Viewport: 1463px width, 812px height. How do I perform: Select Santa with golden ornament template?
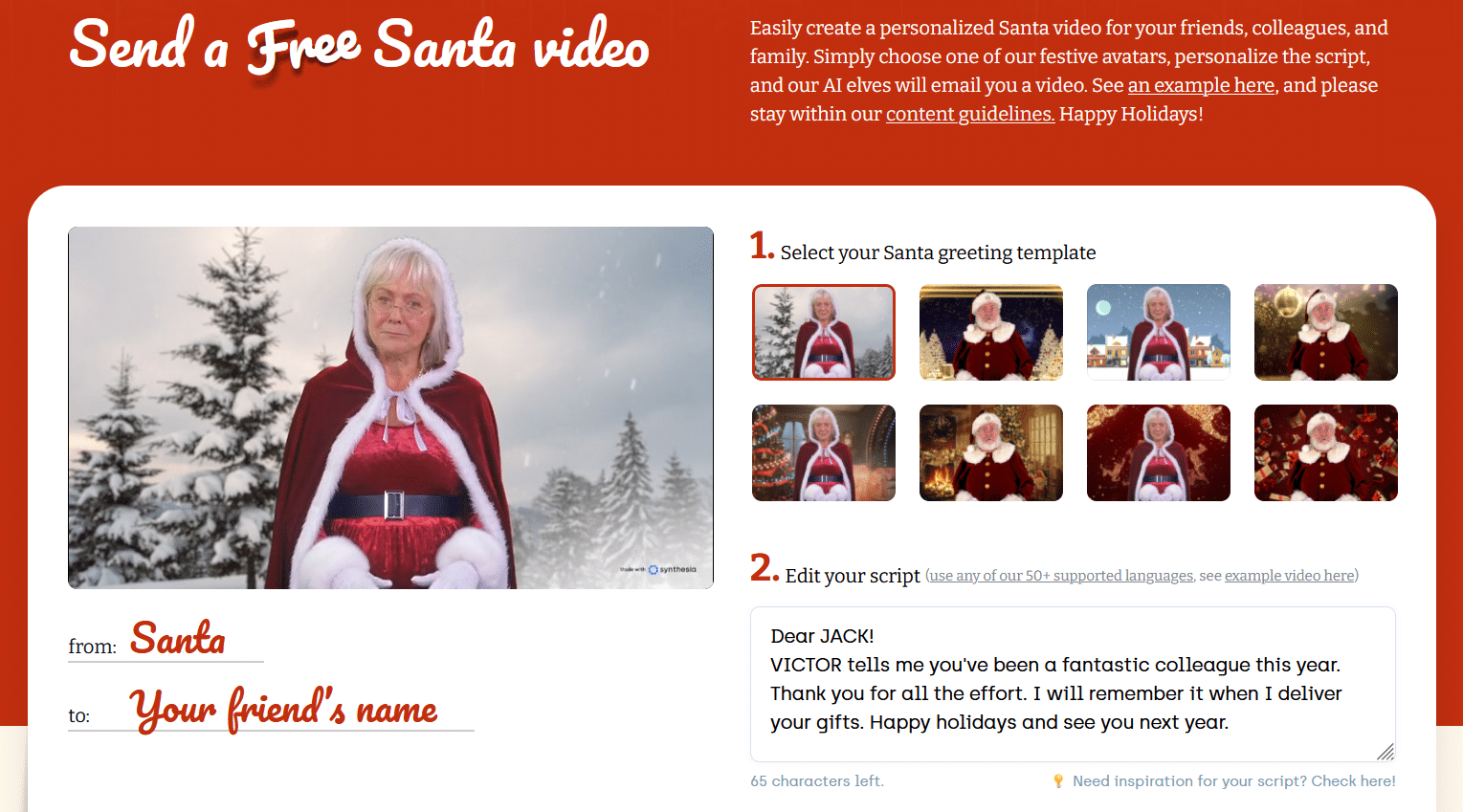coord(1326,332)
